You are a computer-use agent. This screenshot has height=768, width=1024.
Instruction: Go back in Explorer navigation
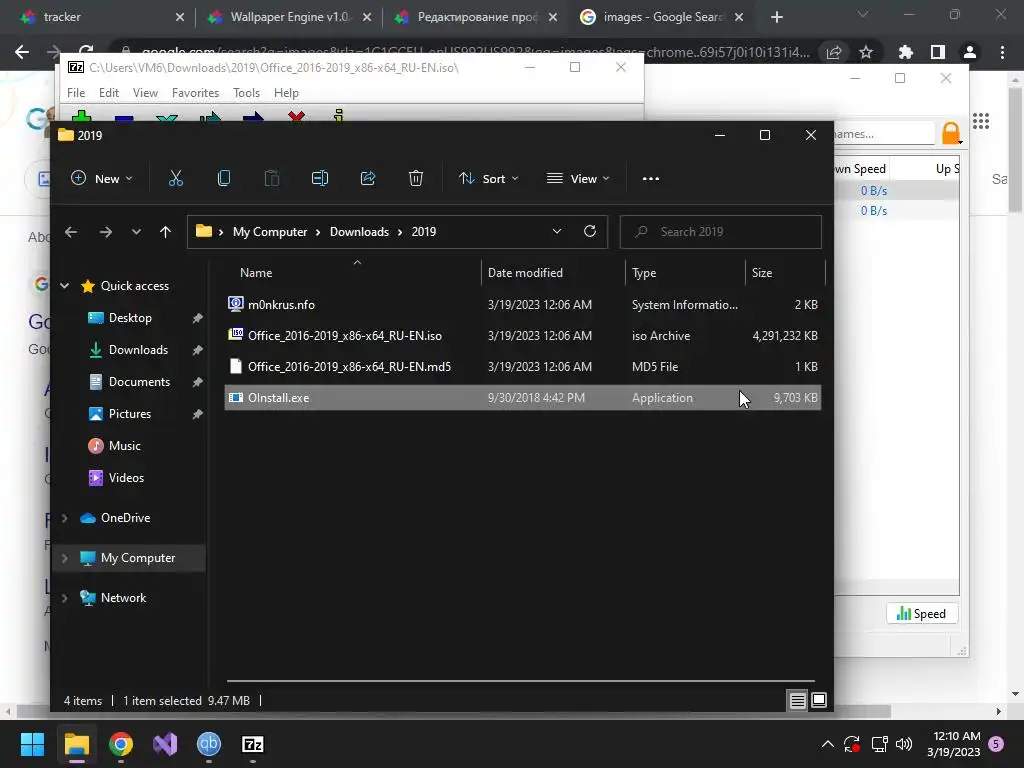[x=71, y=232]
